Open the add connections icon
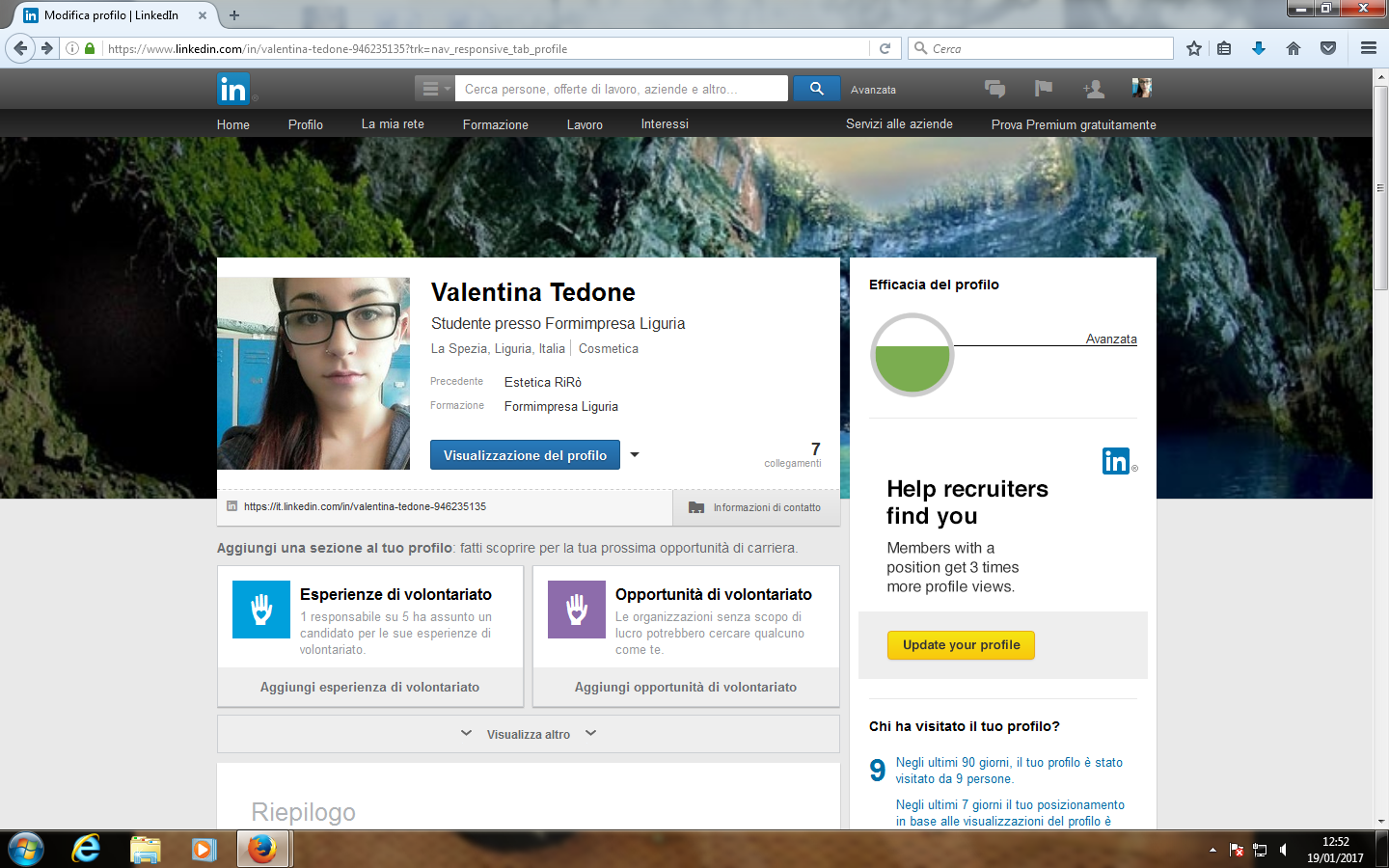The image size is (1389, 868). click(x=1093, y=89)
